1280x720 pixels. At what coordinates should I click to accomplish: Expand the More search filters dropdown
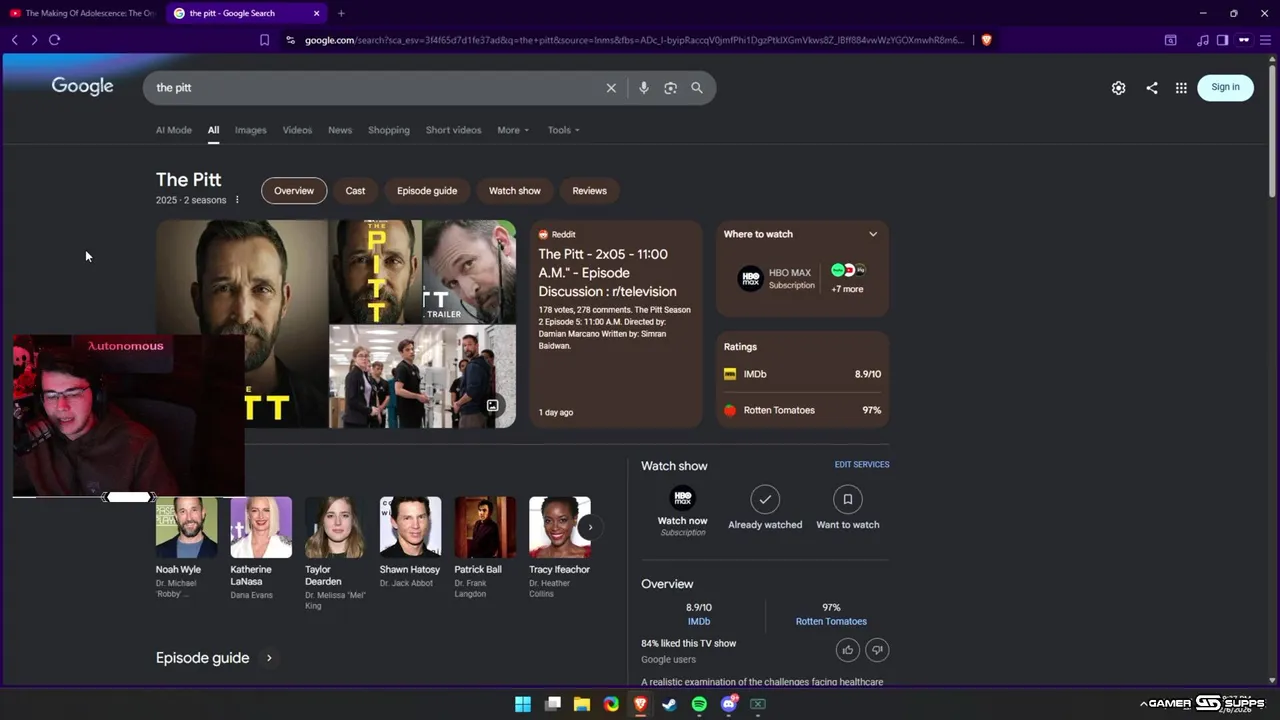[x=513, y=130]
